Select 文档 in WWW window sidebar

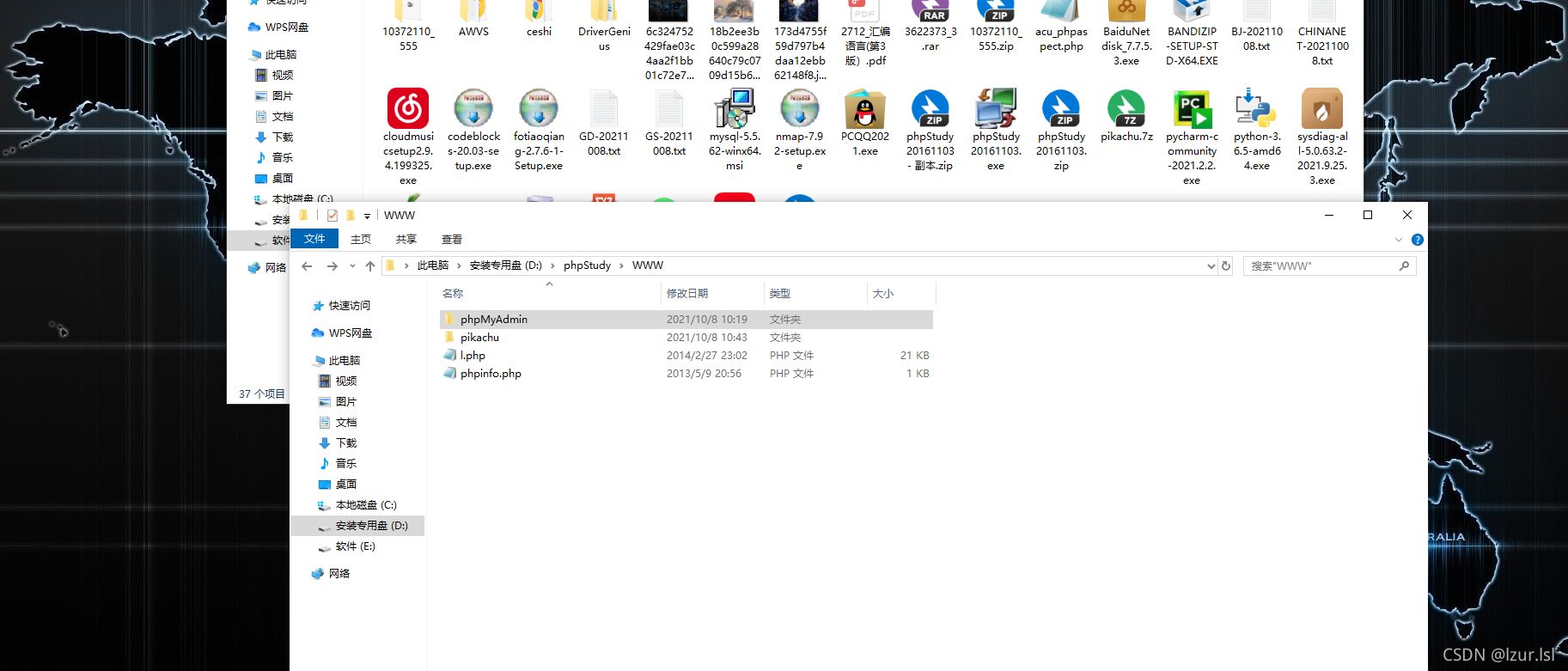click(x=346, y=423)
